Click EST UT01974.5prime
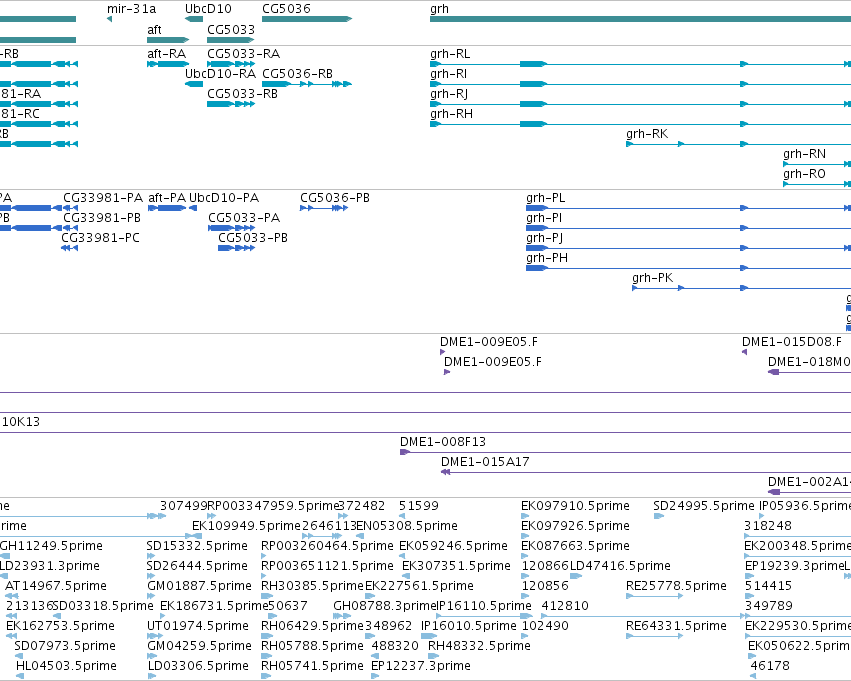 pyautogui.click(x=198, y=627)
